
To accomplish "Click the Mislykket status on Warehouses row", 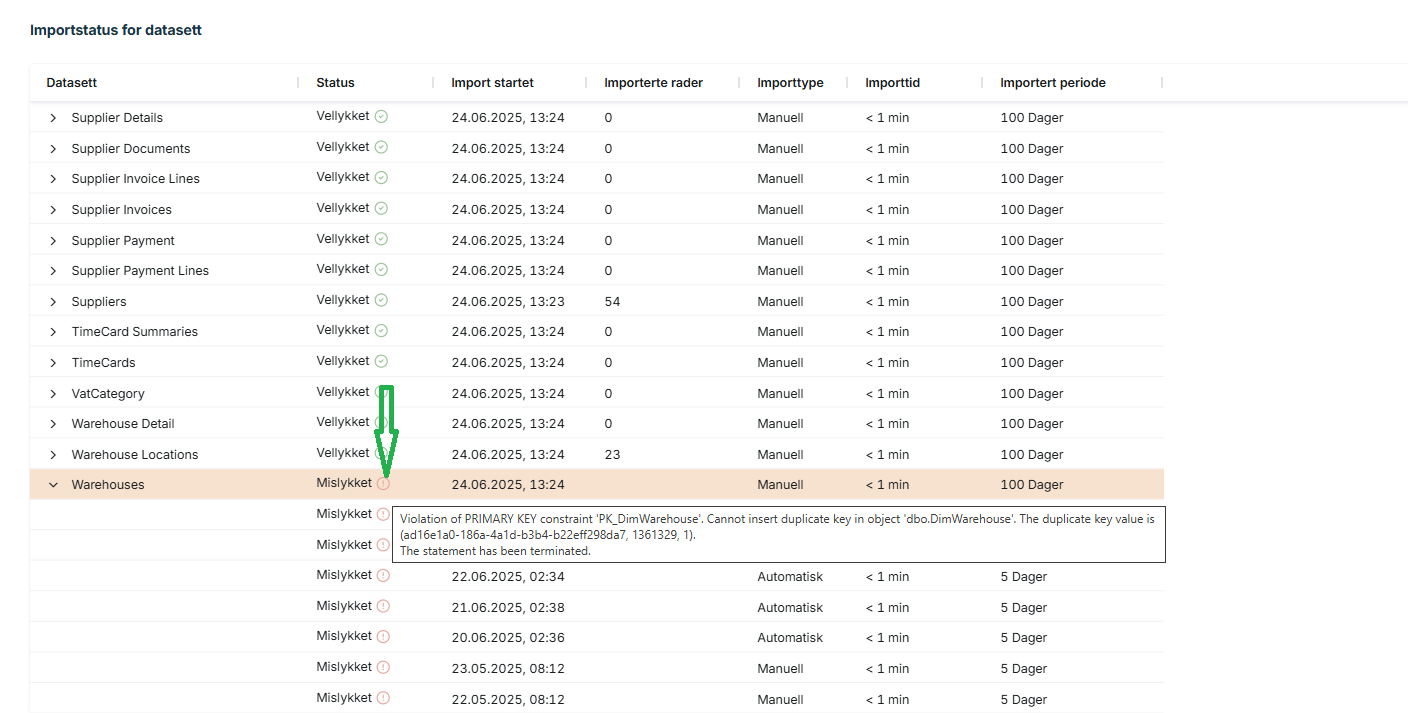I will pyautogui.click(x=344, y=483).
